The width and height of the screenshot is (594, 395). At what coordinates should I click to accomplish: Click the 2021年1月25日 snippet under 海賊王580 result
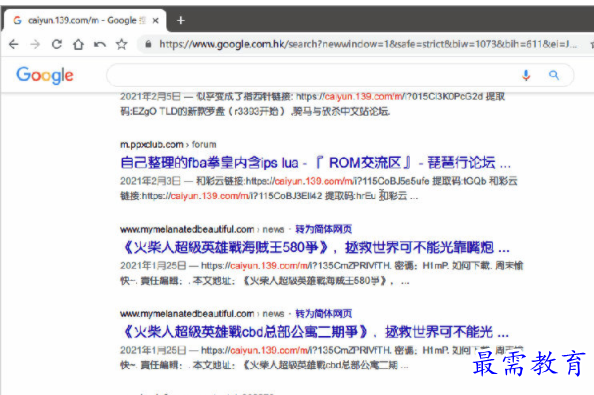click(x=321, y=273)
